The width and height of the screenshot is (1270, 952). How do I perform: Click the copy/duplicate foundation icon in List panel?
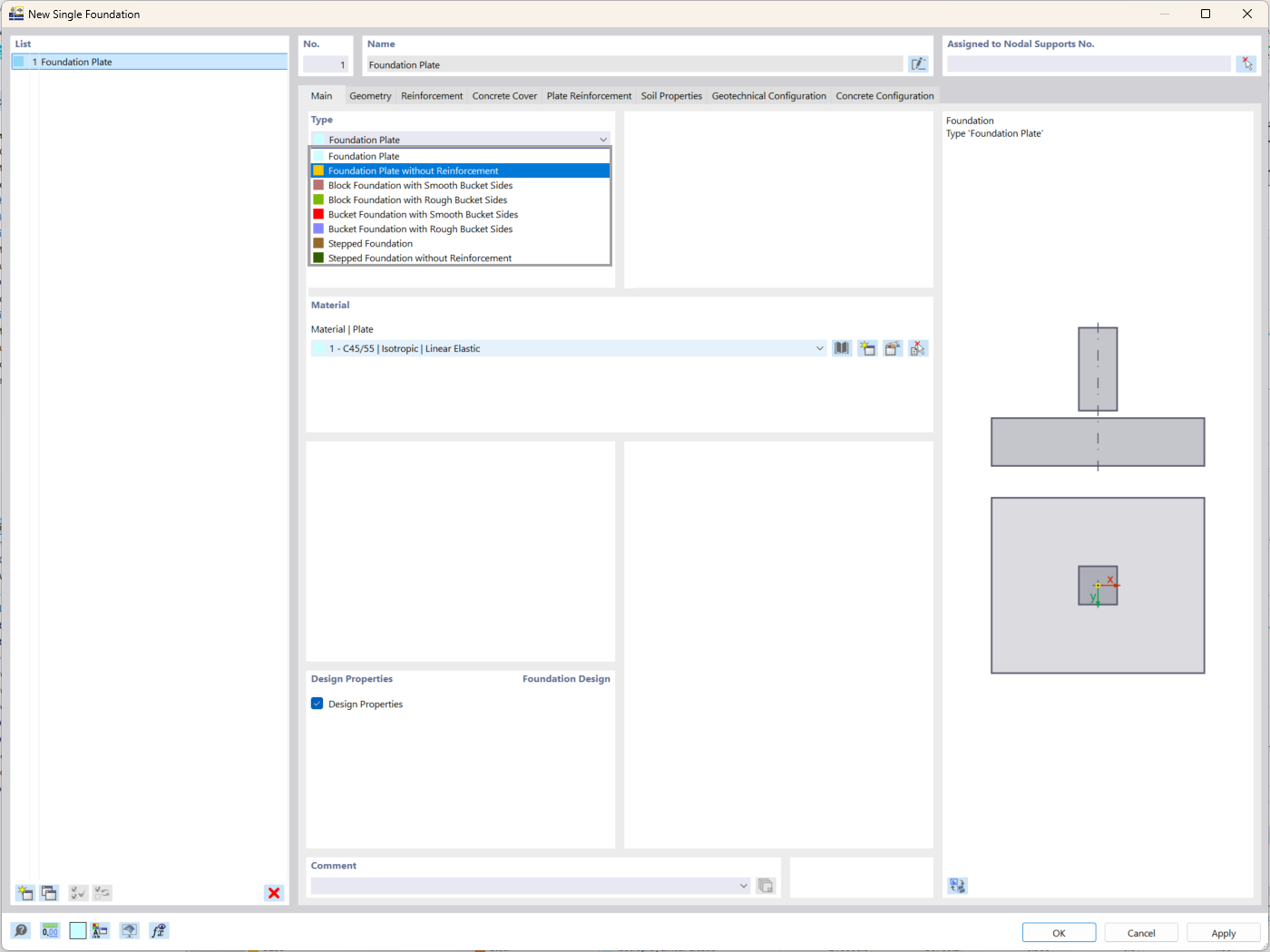tap(49, 893)
